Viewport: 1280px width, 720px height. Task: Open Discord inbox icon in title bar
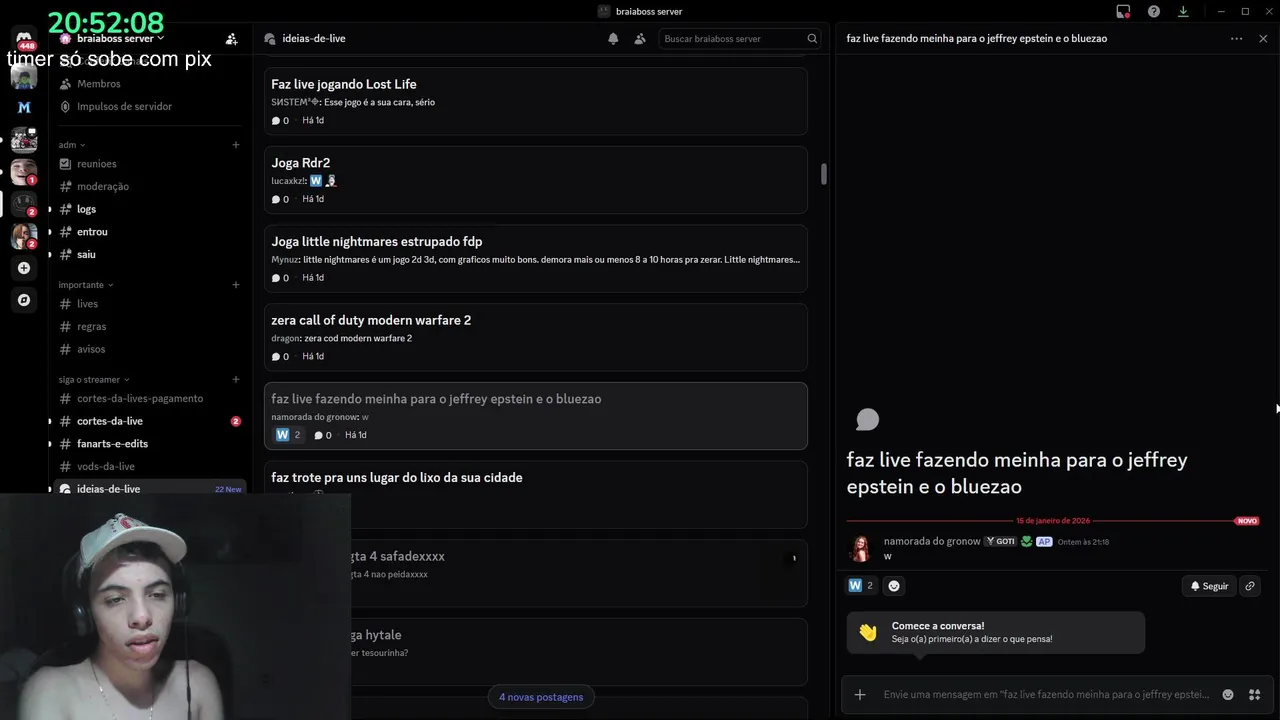(1123, 11)
